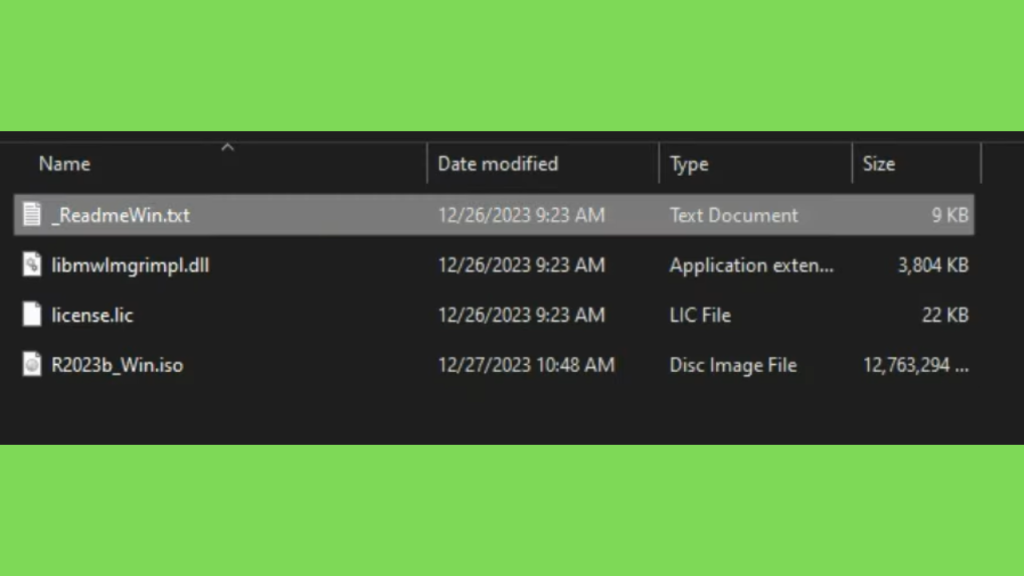1024x576 pixels.
Task: Select the R2023b_Win.iso file name
Action: click(117, 365)
